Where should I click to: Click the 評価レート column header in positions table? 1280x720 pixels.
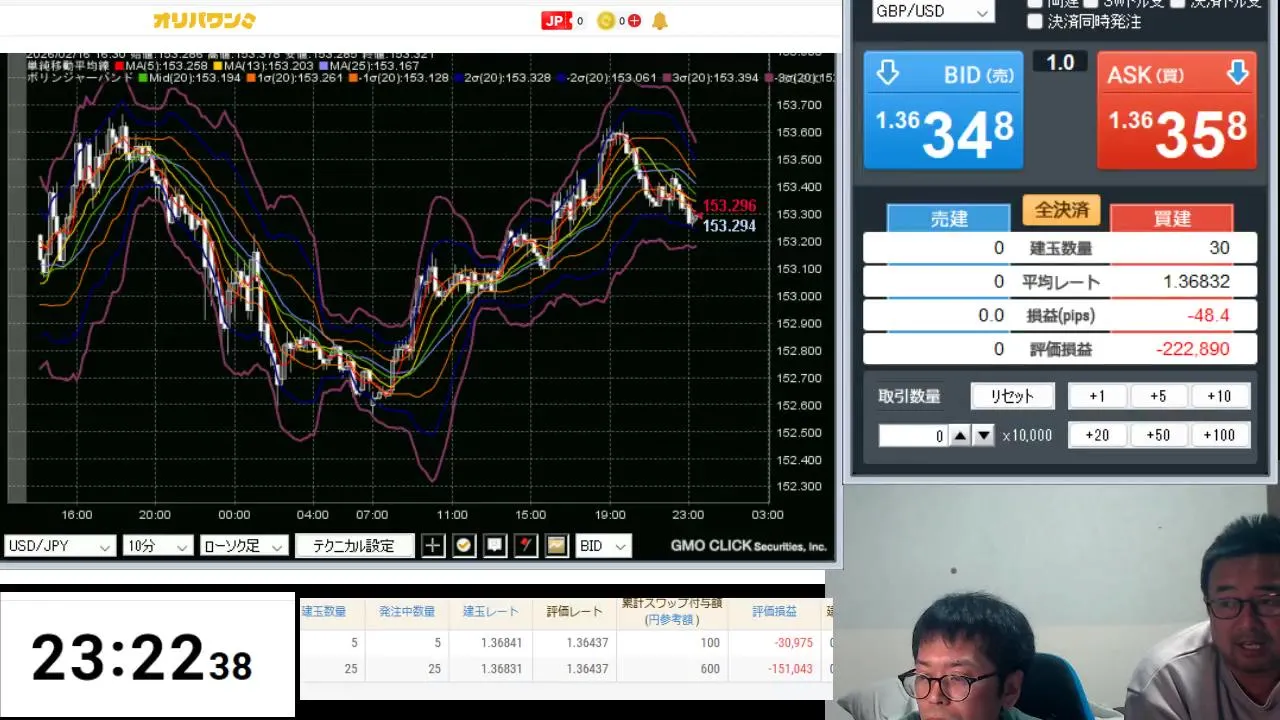coord(574,612)
